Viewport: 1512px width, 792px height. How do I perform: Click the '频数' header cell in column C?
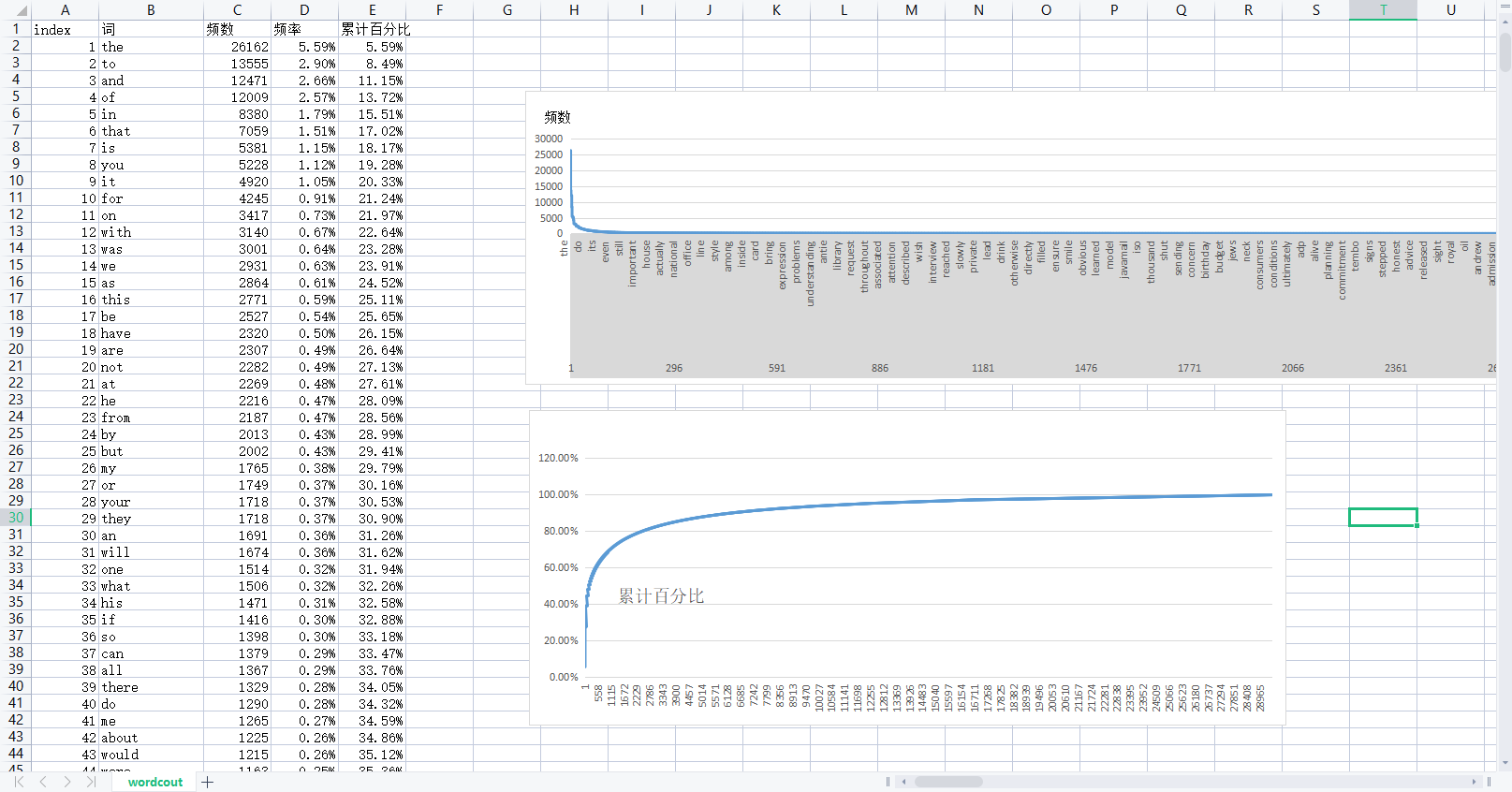[237, 29]
